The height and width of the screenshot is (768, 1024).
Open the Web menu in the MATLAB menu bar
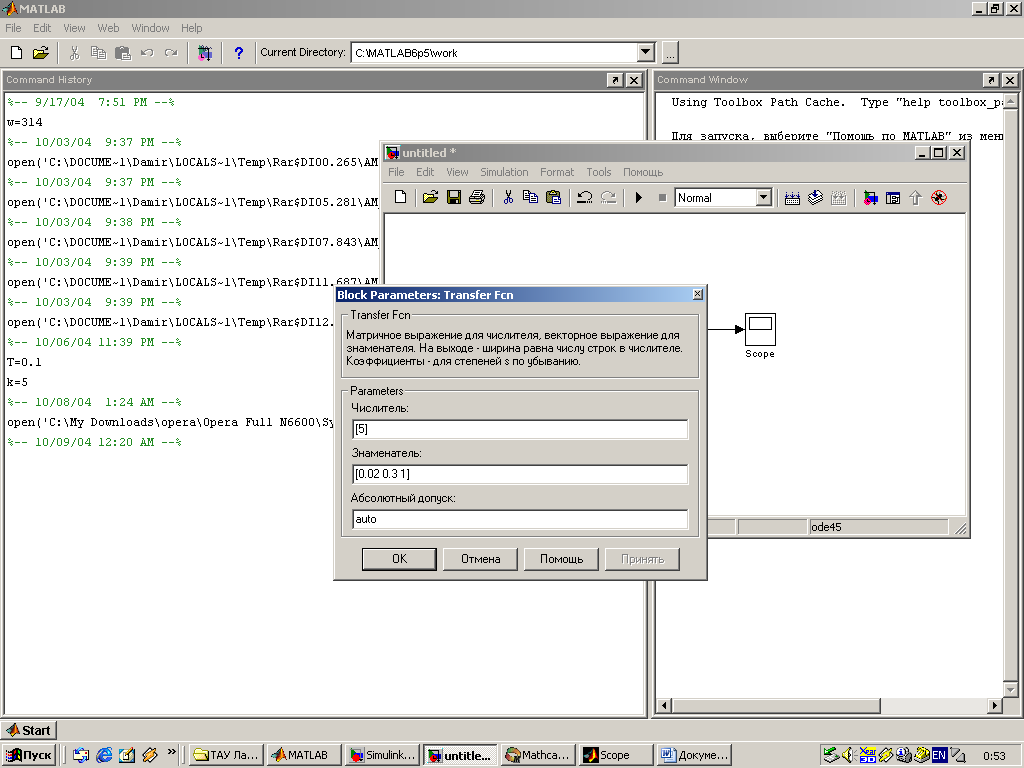(x=108, y=28)
